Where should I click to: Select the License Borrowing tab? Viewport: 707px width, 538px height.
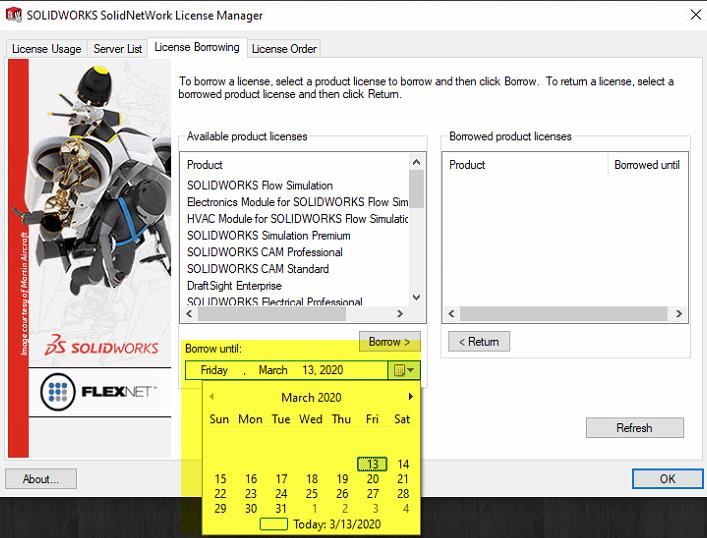click(x=197, y=47)
